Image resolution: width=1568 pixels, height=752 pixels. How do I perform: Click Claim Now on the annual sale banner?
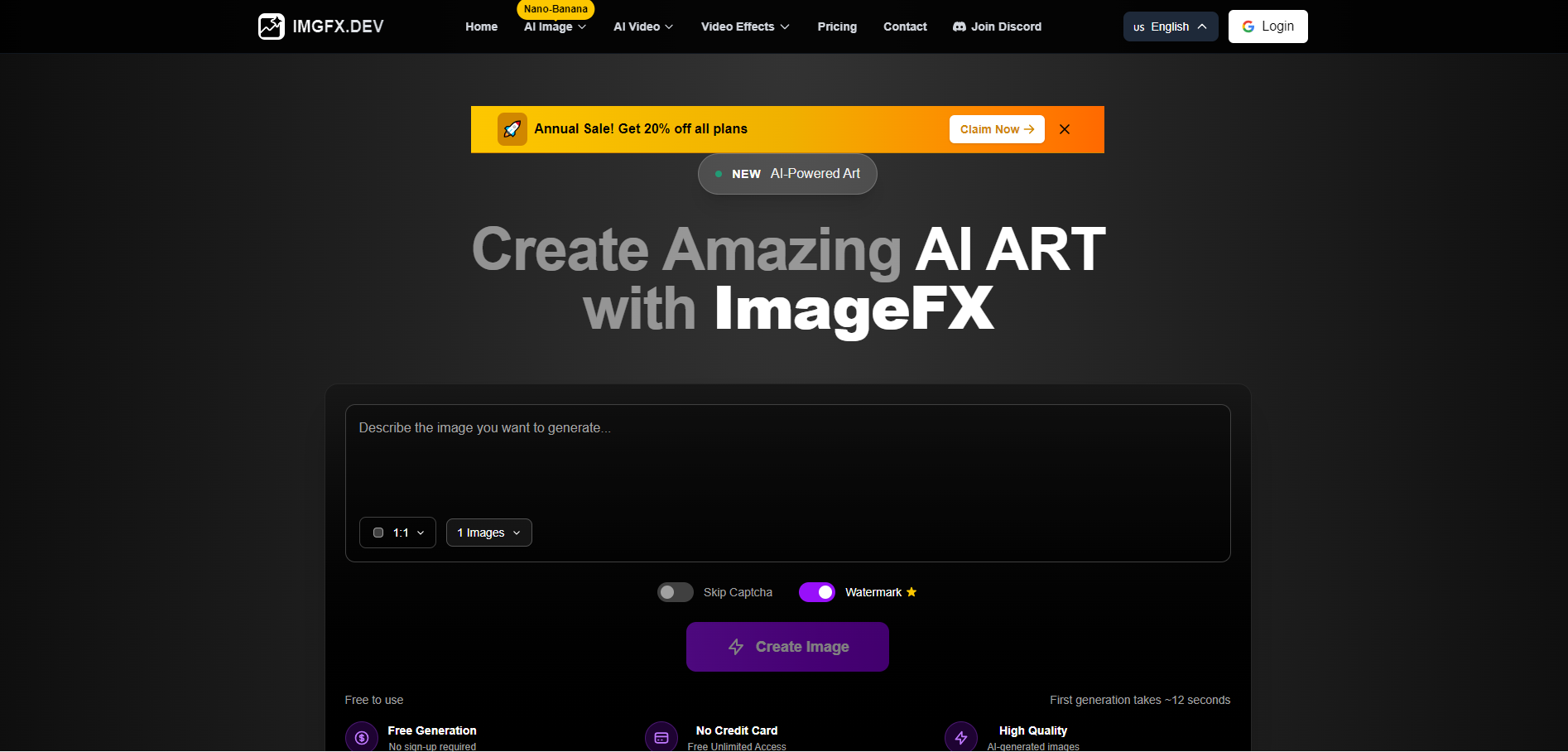[x=996, y=129]
